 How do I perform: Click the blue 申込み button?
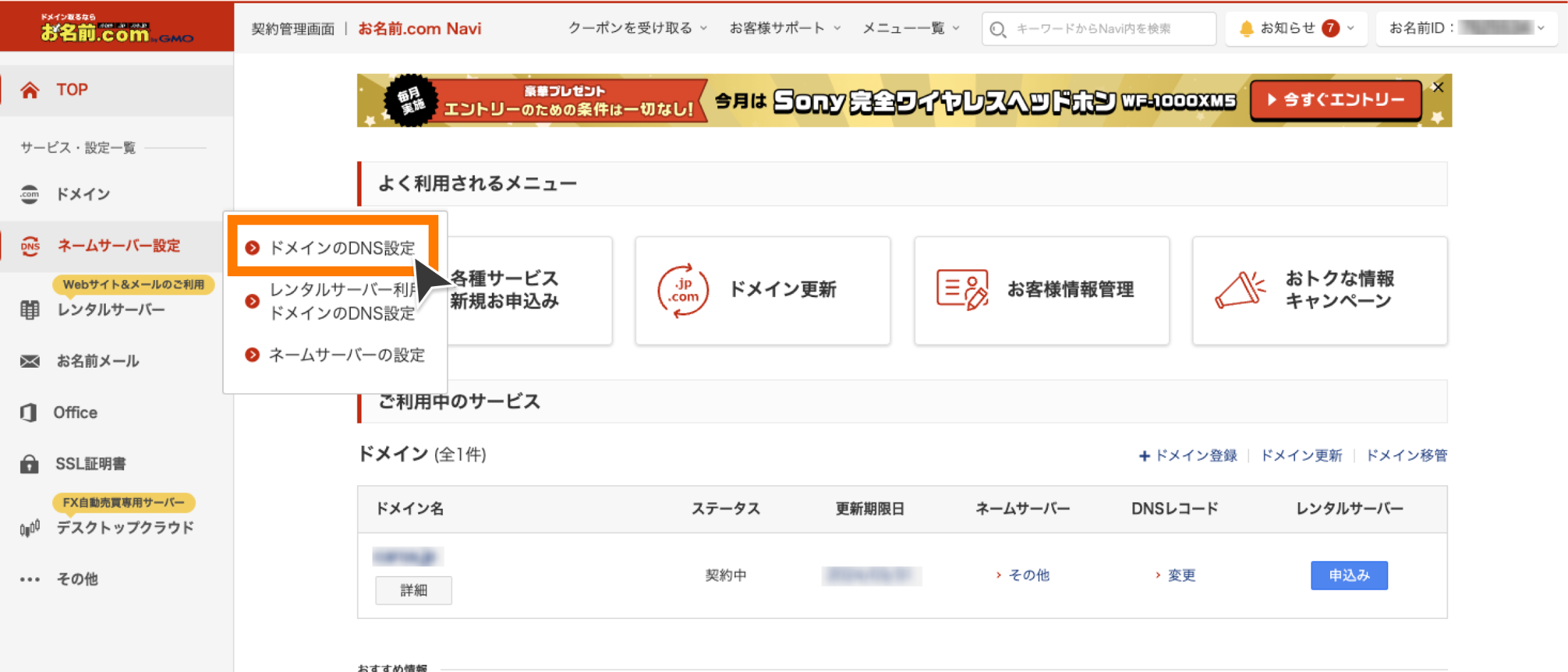[1349, 575]
